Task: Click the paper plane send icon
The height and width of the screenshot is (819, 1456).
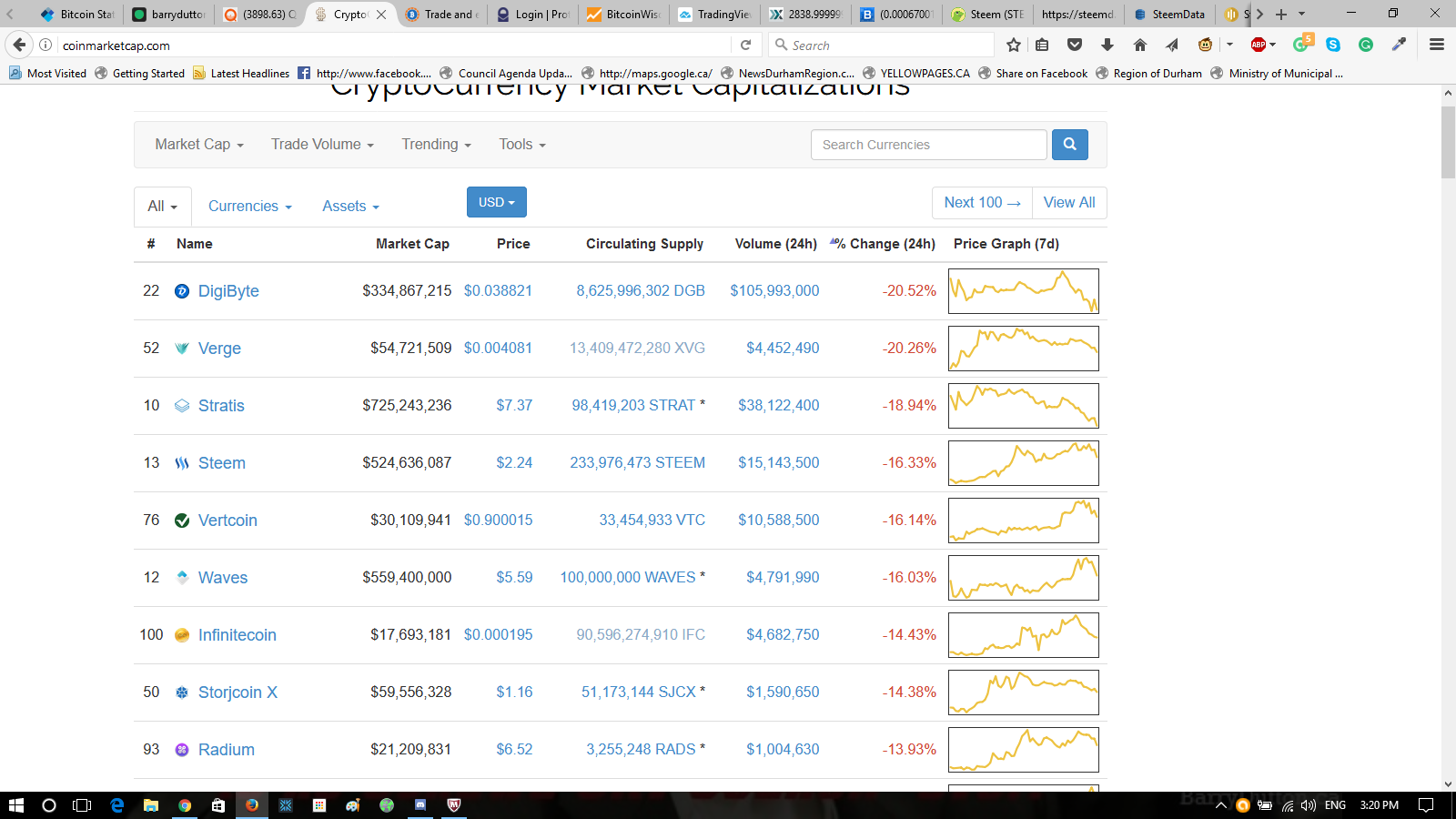Action: coord(1172,45)
